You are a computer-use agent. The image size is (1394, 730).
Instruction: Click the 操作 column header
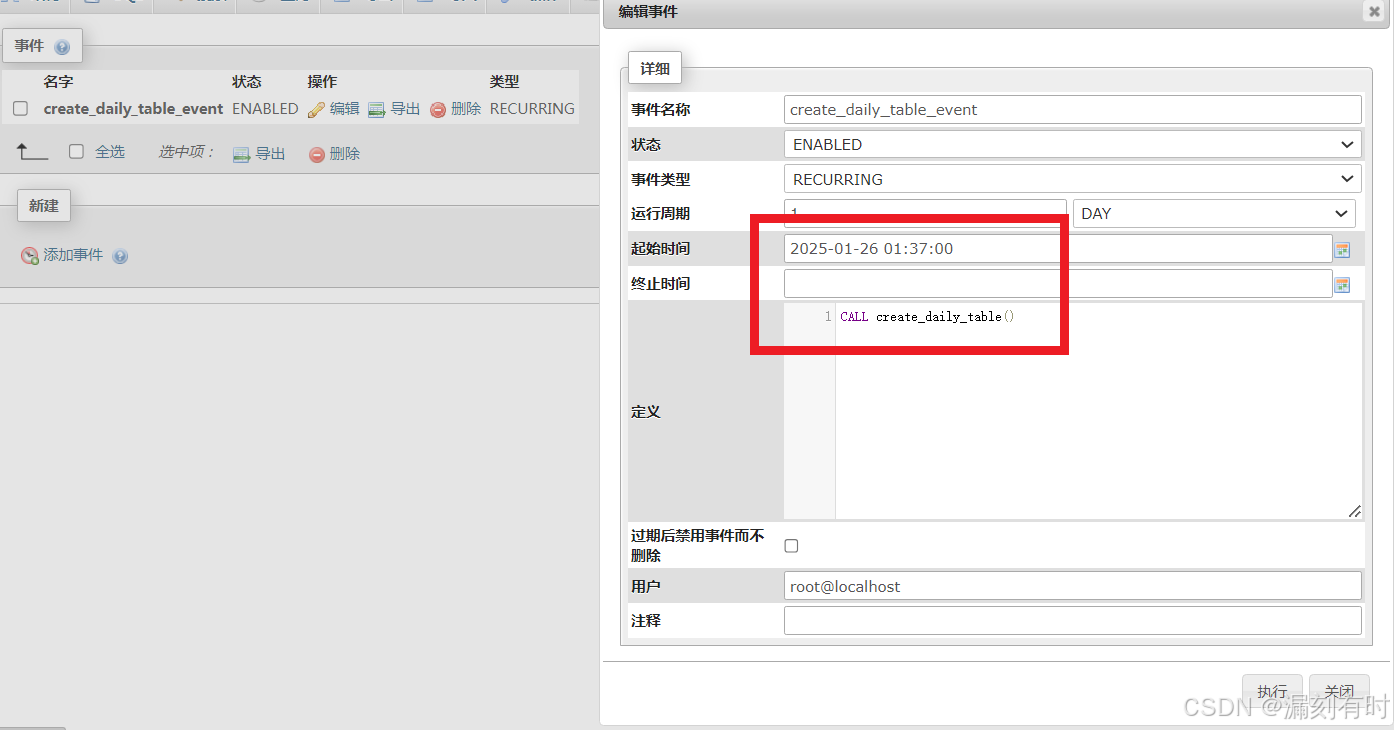(322, 82)
